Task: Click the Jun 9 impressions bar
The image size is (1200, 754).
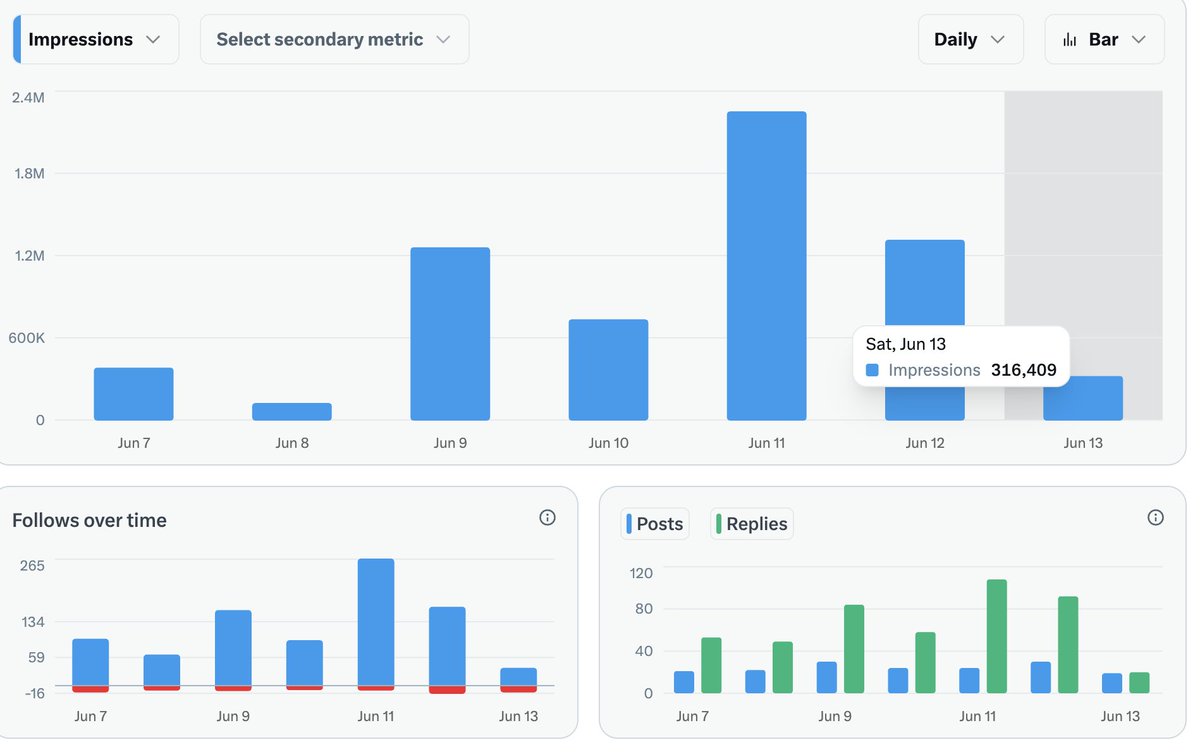Action: click(450, 334)
